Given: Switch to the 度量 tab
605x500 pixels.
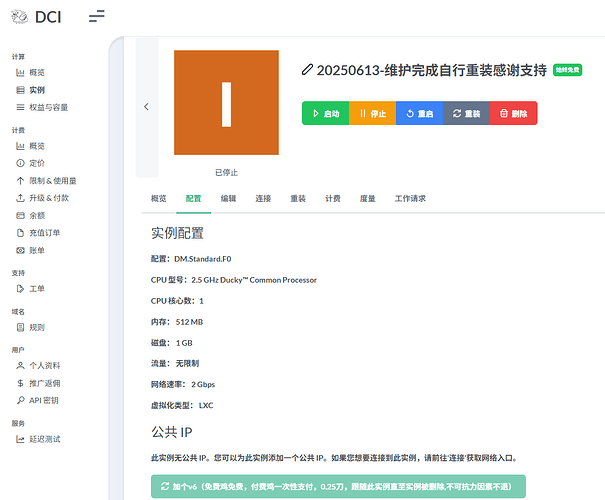Looking at the screenshot, I should [367, 198].
